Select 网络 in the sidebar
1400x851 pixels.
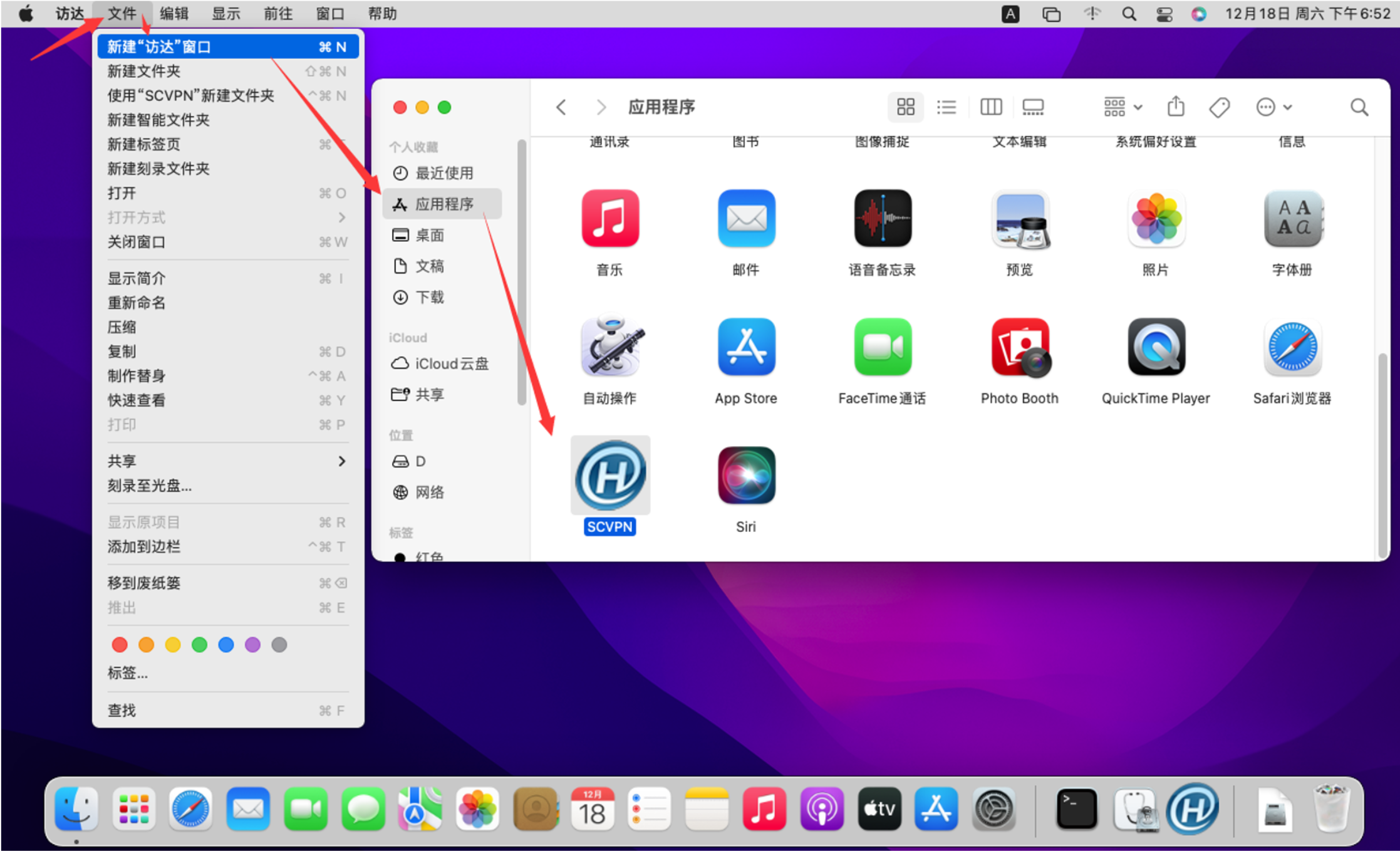click(442, 493)
